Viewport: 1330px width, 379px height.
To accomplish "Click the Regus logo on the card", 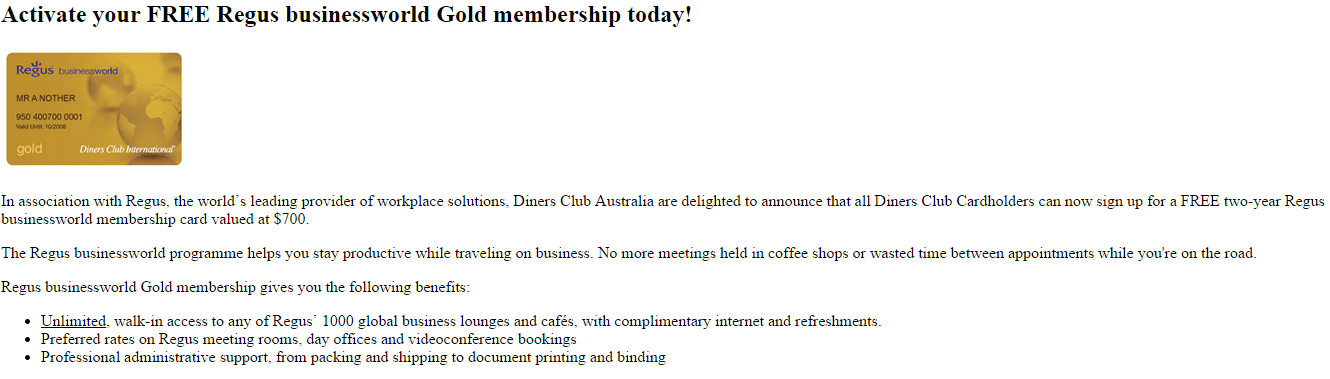I will [x=35, y=68].
